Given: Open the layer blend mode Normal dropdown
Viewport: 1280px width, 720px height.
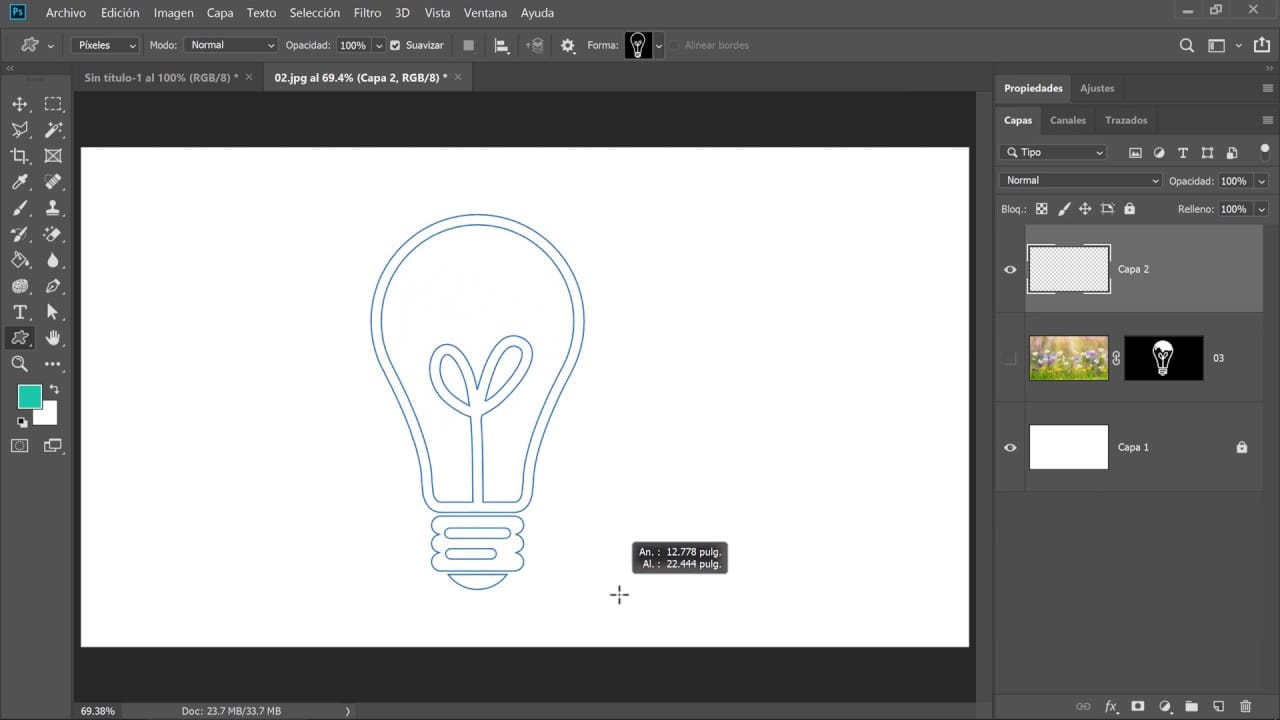Looking at the screenshot, I should tap(1081, 181).
